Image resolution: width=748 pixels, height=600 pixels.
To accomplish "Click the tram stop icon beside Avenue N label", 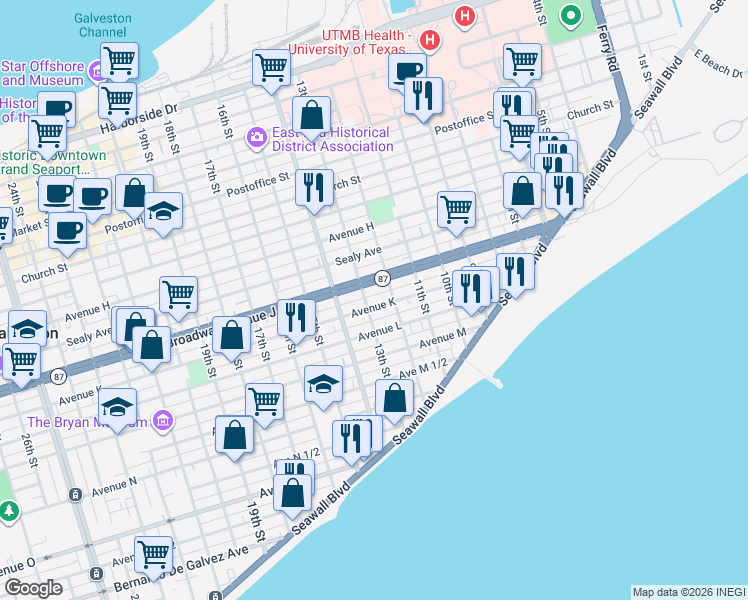I will pos(75,495).
